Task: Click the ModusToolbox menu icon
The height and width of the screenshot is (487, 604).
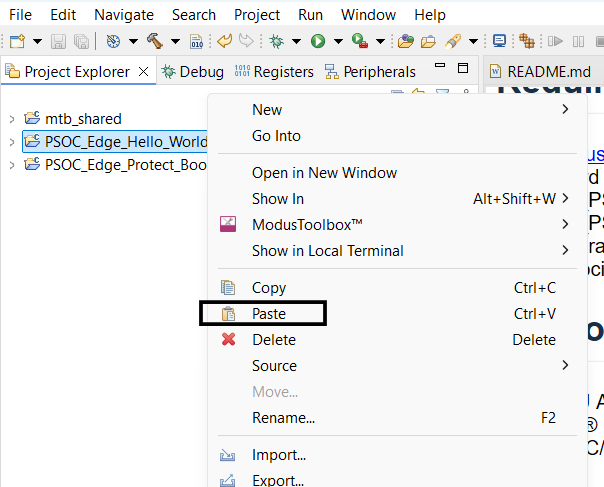Action: click(x=228, y=224)
